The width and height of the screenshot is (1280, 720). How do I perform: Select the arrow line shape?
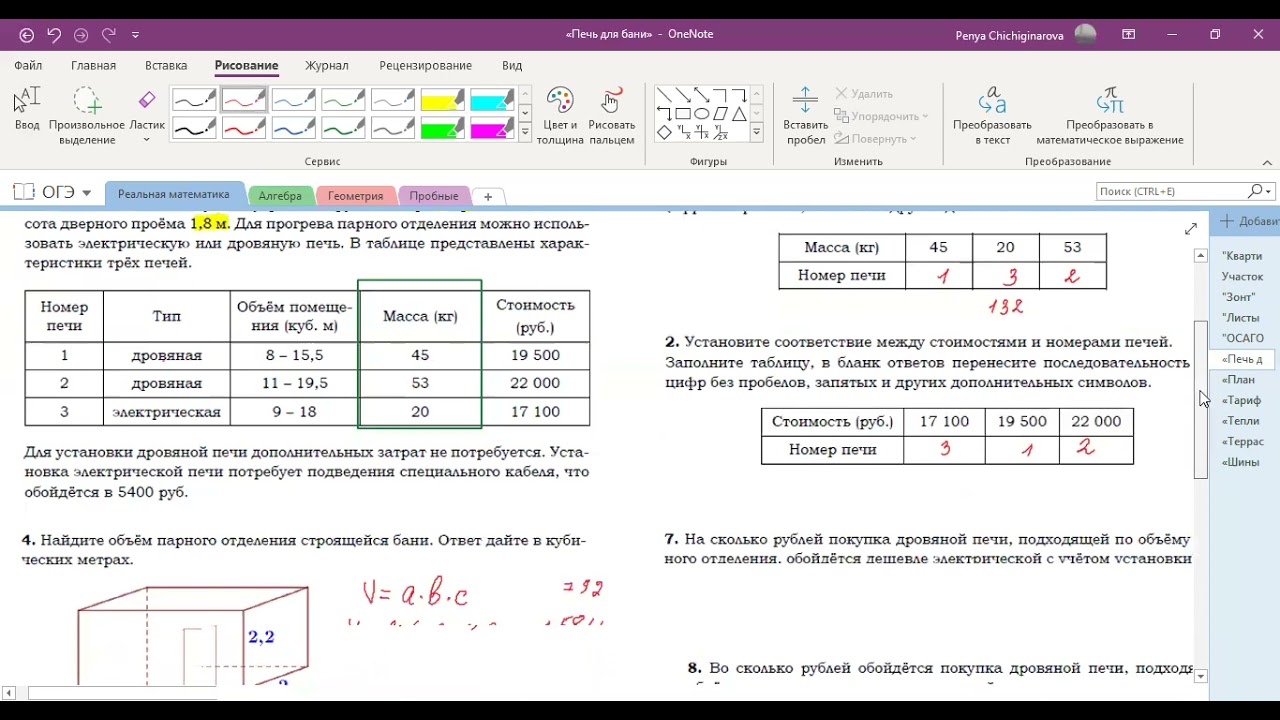click(683, 95)
